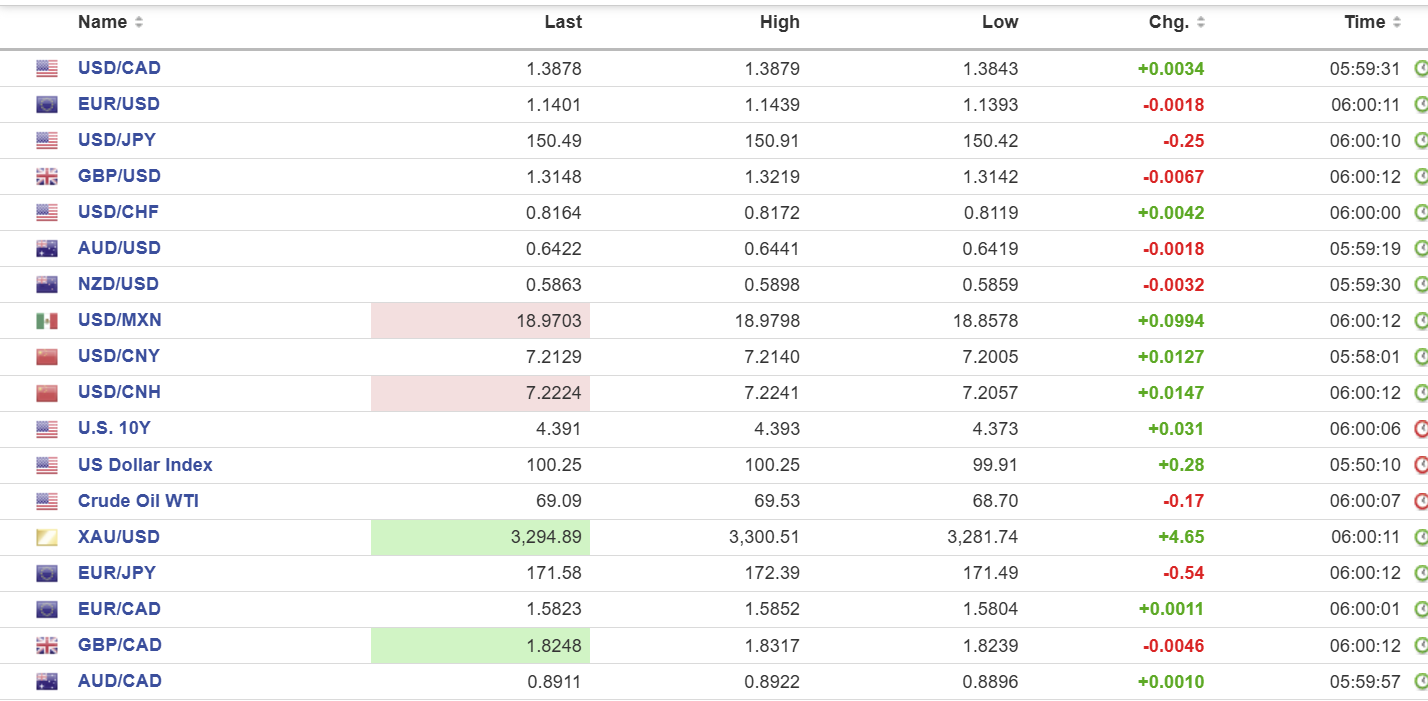This screenshot has height=701, width=1428.
Task: Open the Crude Oil WTI link
Action: point(138,501)
